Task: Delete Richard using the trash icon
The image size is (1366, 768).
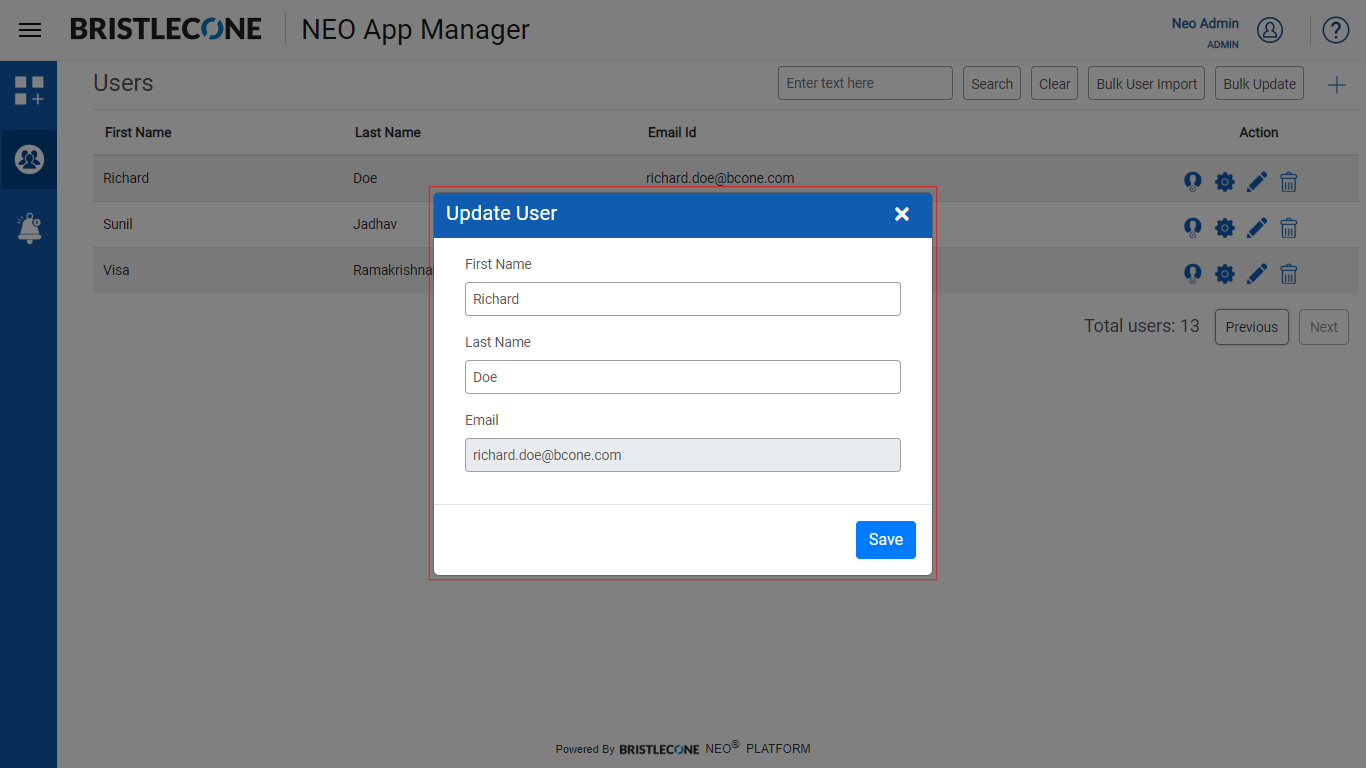Action: pyautogui.click(x=1289, y=181)
